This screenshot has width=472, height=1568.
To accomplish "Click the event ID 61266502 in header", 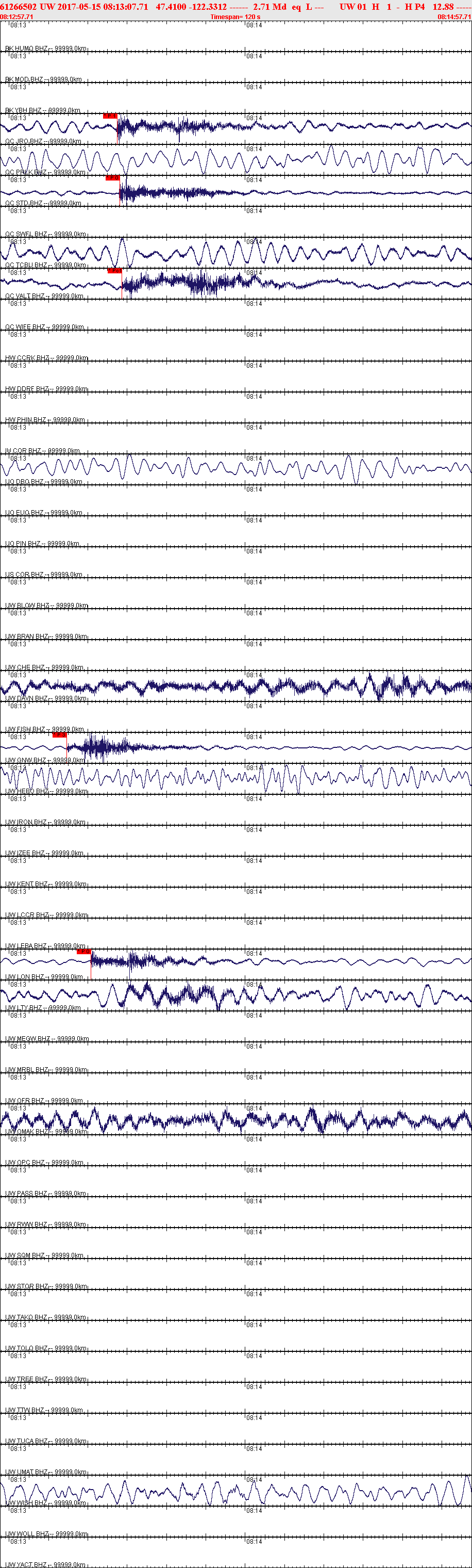I will tap(19, 7).
